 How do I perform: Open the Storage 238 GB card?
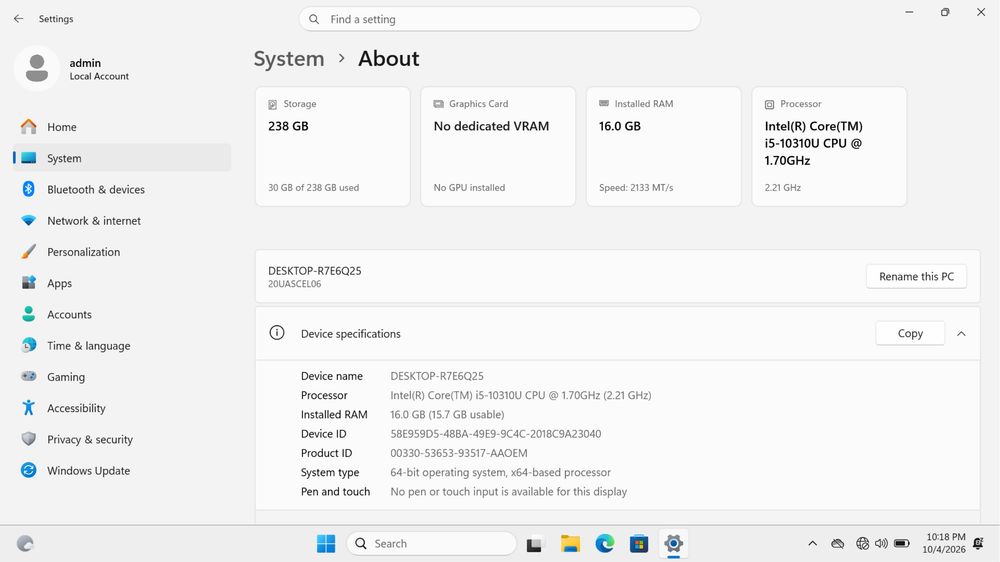coord(332,147)
